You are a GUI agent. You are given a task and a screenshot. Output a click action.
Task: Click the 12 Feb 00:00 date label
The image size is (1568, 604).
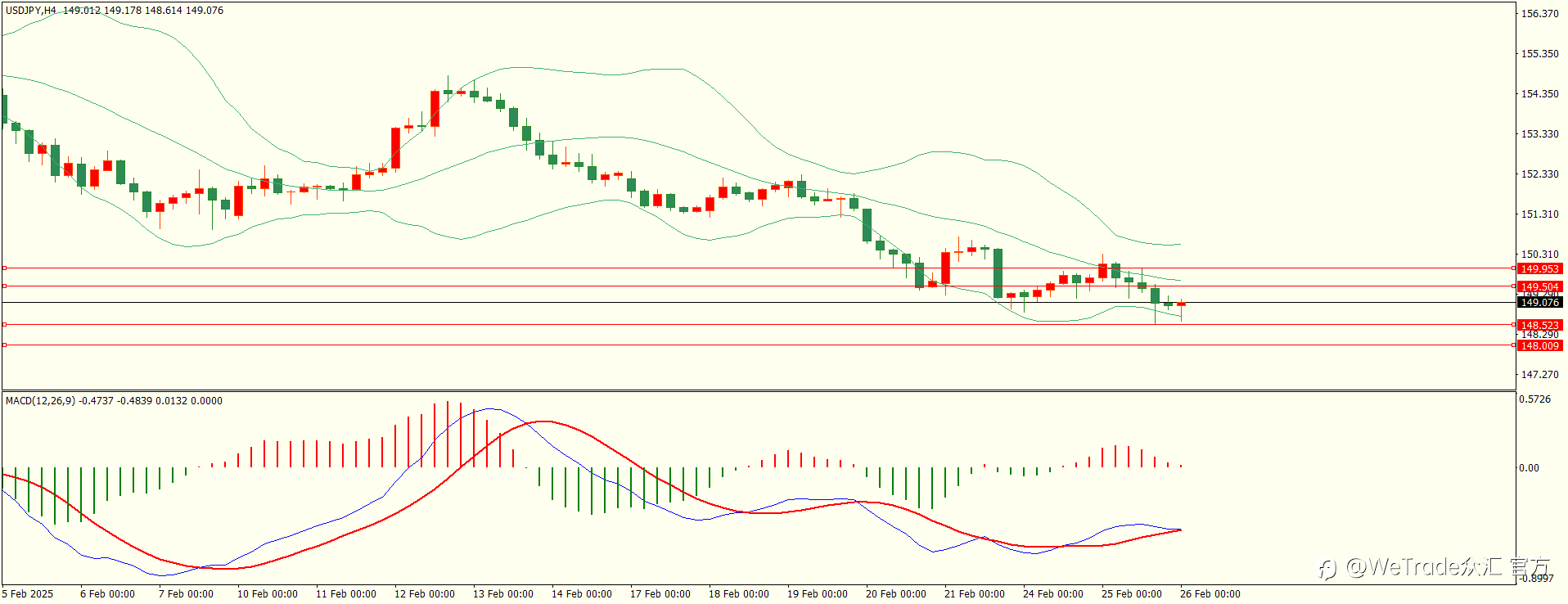point(425,594)
